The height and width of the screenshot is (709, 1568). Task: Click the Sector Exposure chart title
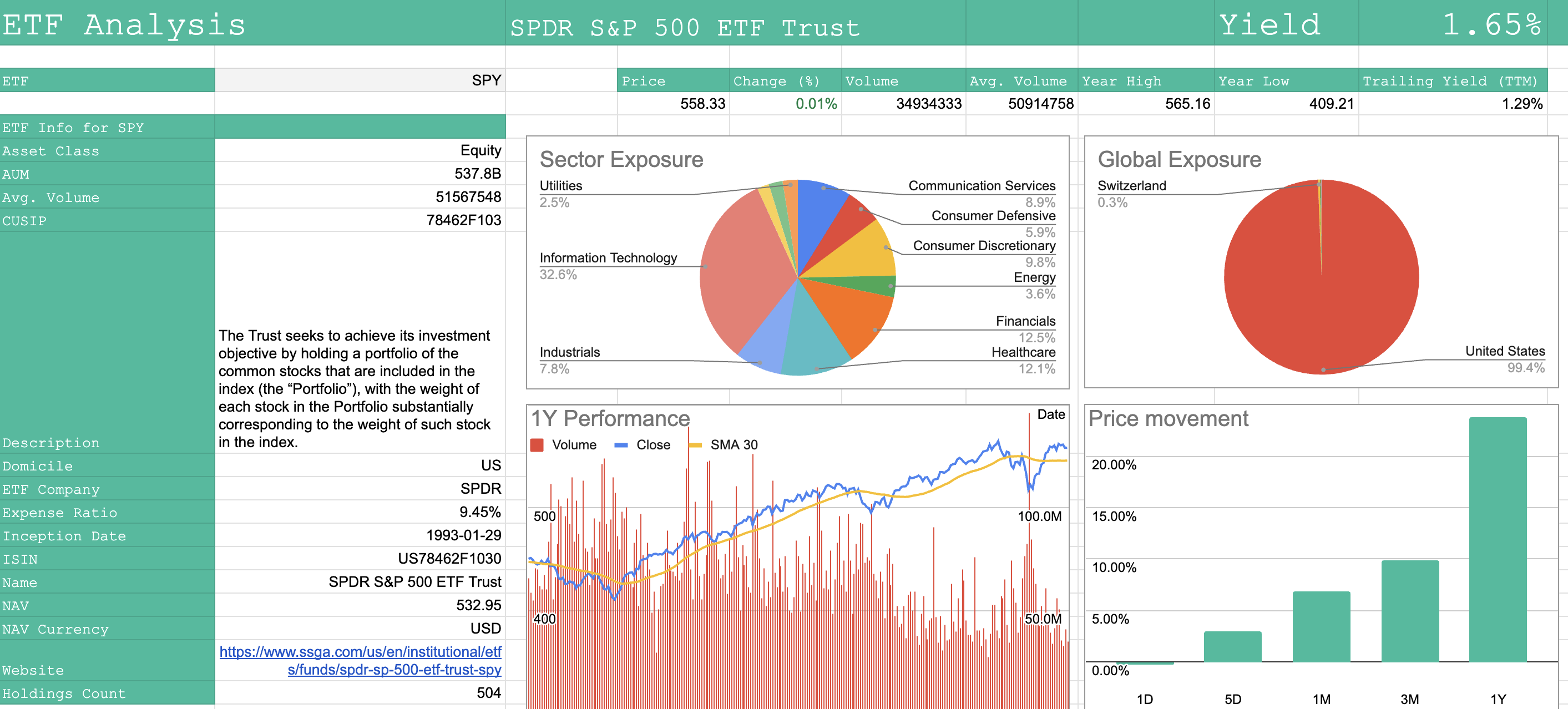click(x=621, y=159)
